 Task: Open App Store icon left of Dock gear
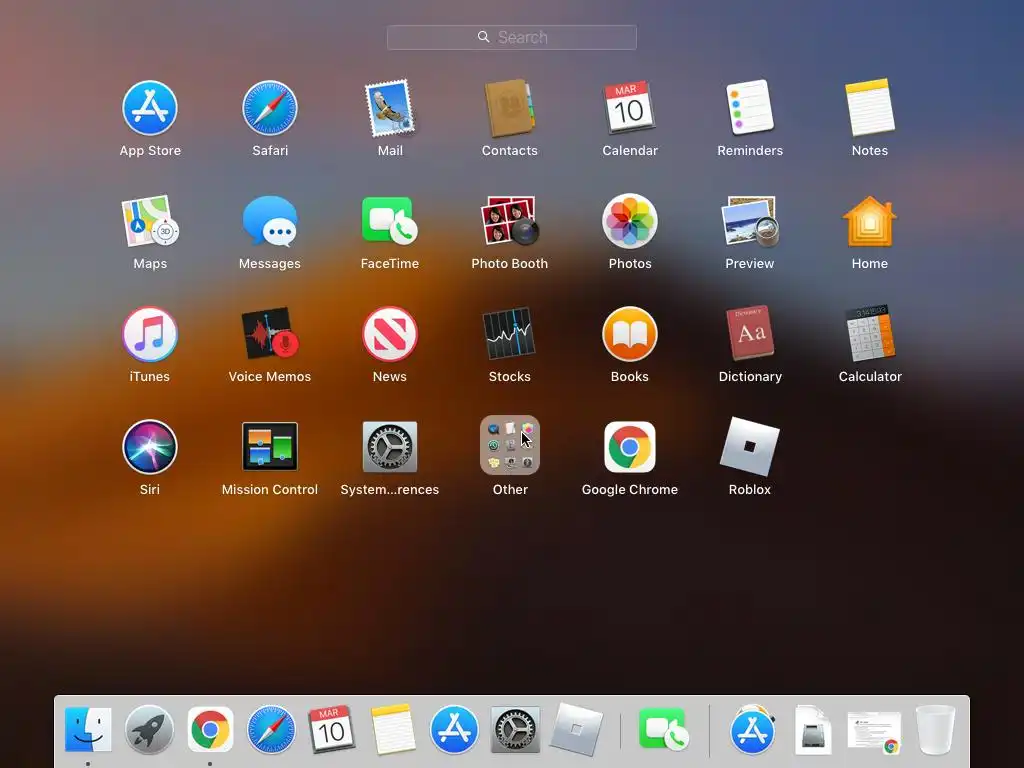click(x=454, y=729)
